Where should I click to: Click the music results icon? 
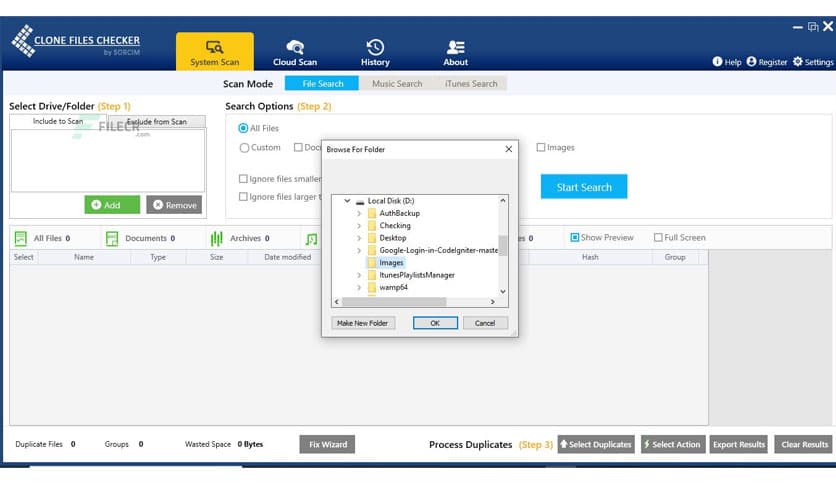[x=312, y=239]
